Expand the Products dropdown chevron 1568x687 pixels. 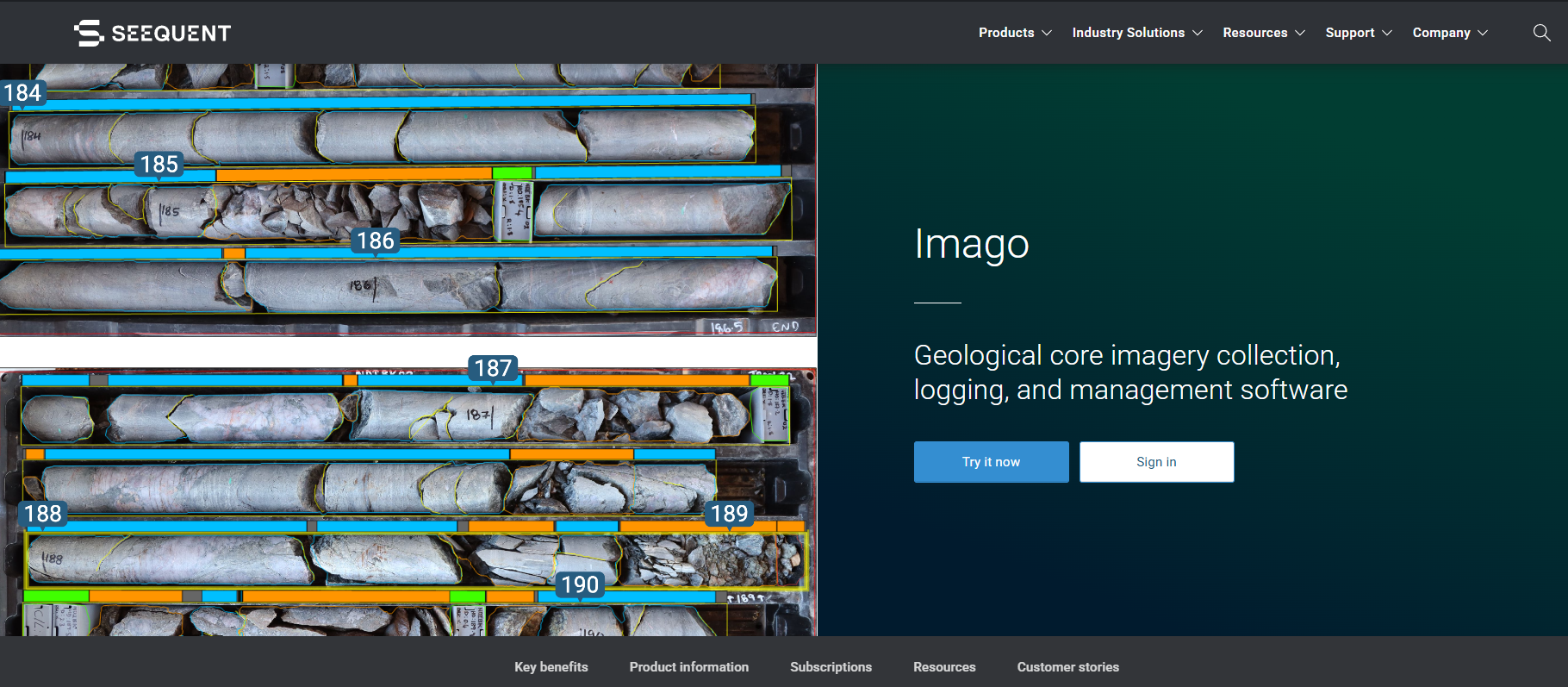[1047, 33]
